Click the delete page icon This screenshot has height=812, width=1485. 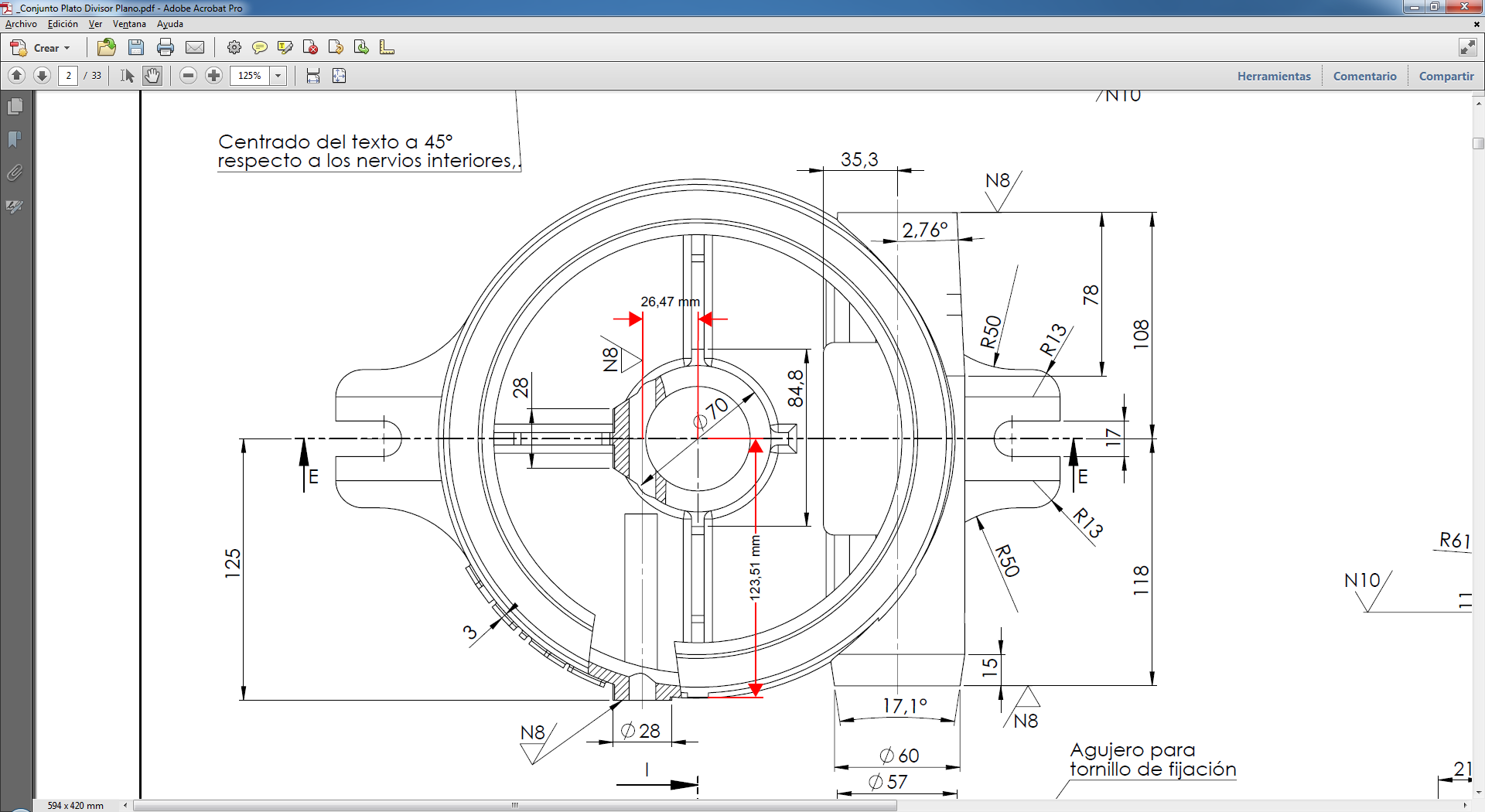[310, 48]
